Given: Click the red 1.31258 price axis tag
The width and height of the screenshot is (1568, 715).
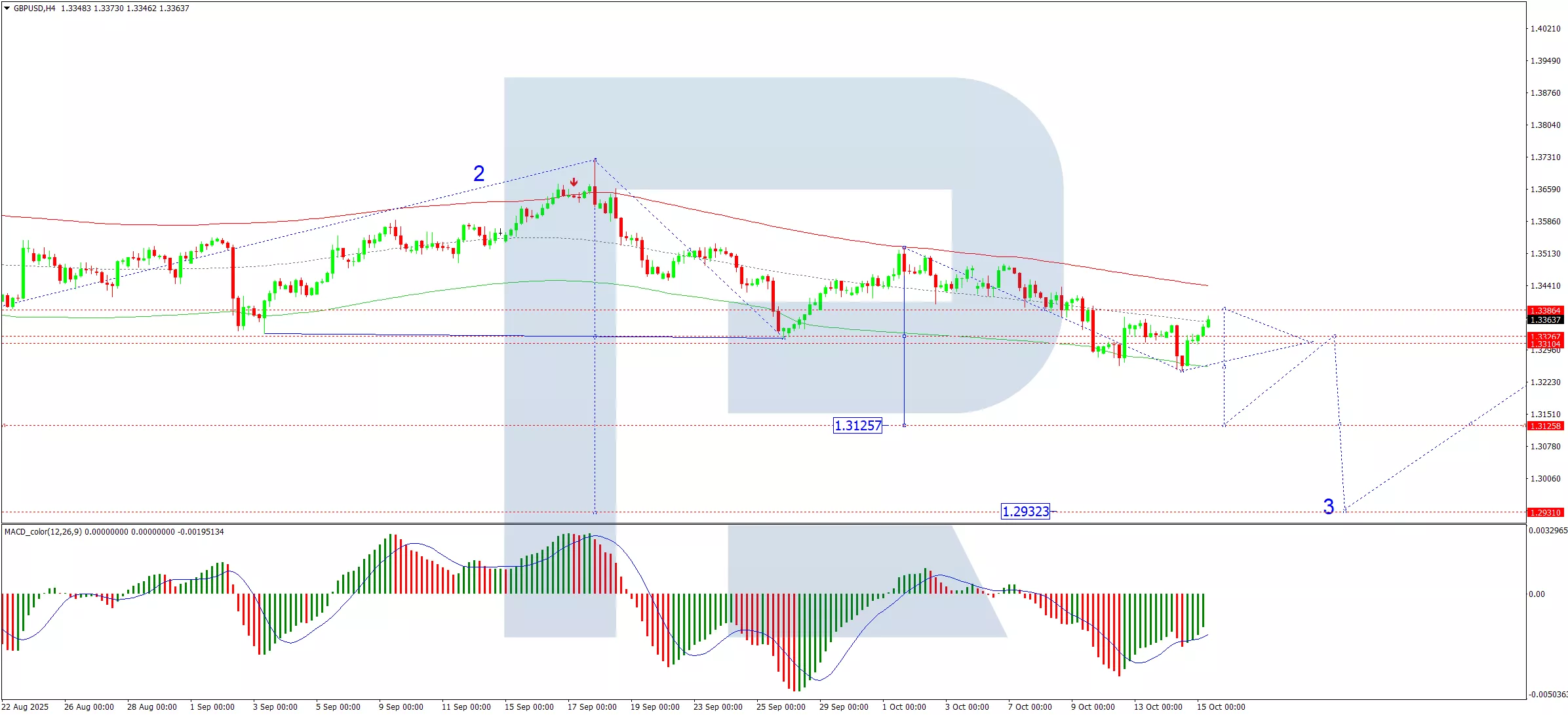Looking at the screenshot, I should pyautogui.click(x=1545, y=426).
